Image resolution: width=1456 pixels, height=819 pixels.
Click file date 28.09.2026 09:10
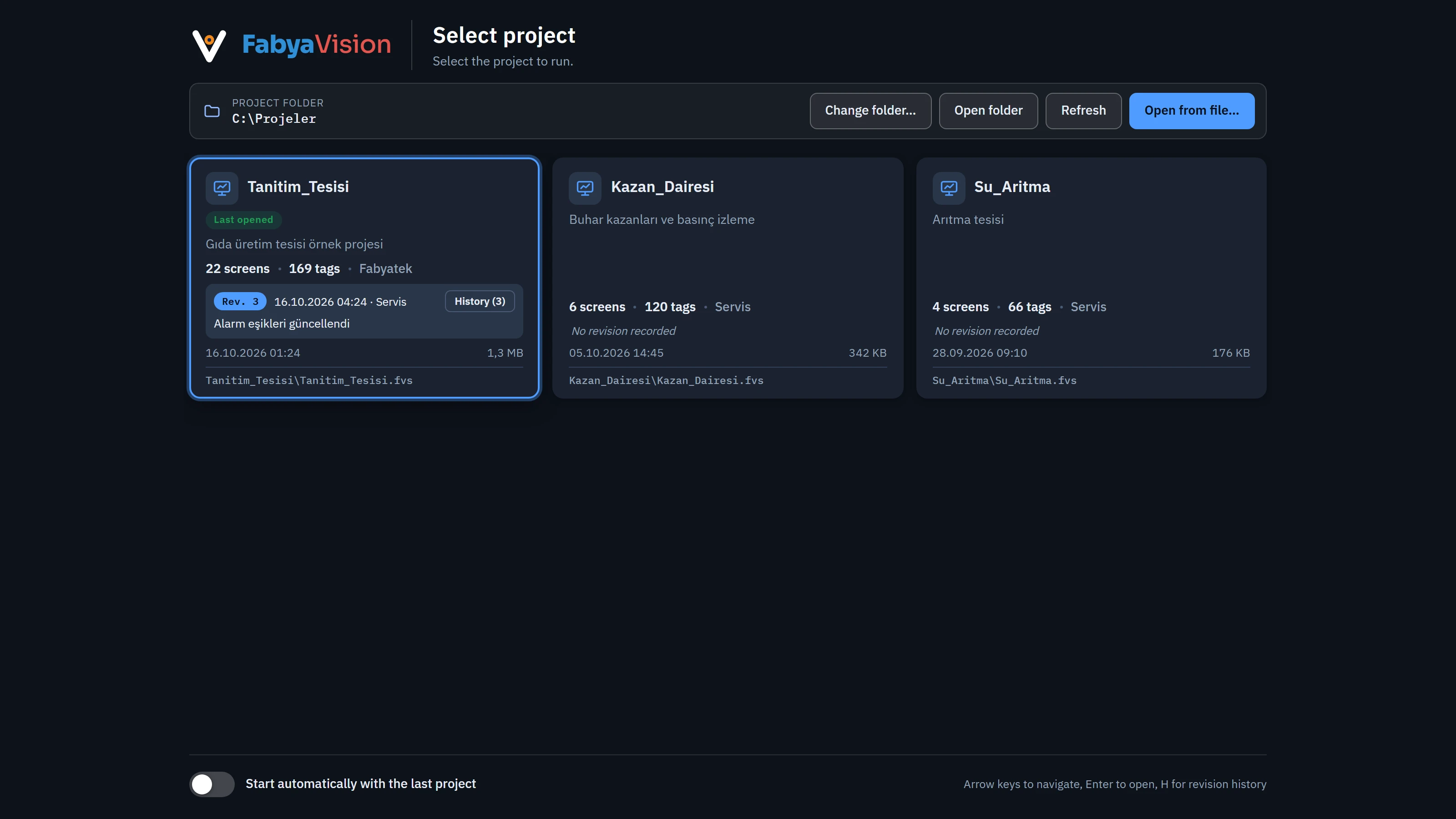[980, 353]
